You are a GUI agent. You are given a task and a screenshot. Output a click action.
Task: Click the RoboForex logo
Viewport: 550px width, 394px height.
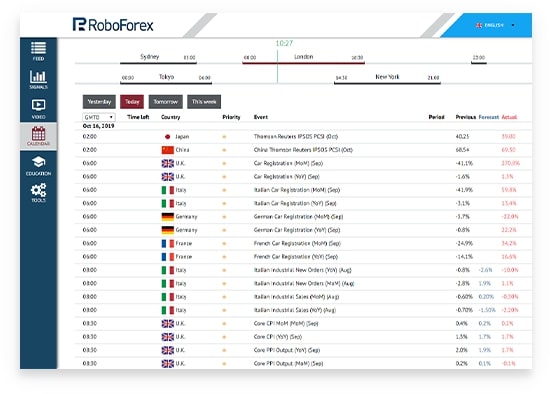tap(113, 25)
